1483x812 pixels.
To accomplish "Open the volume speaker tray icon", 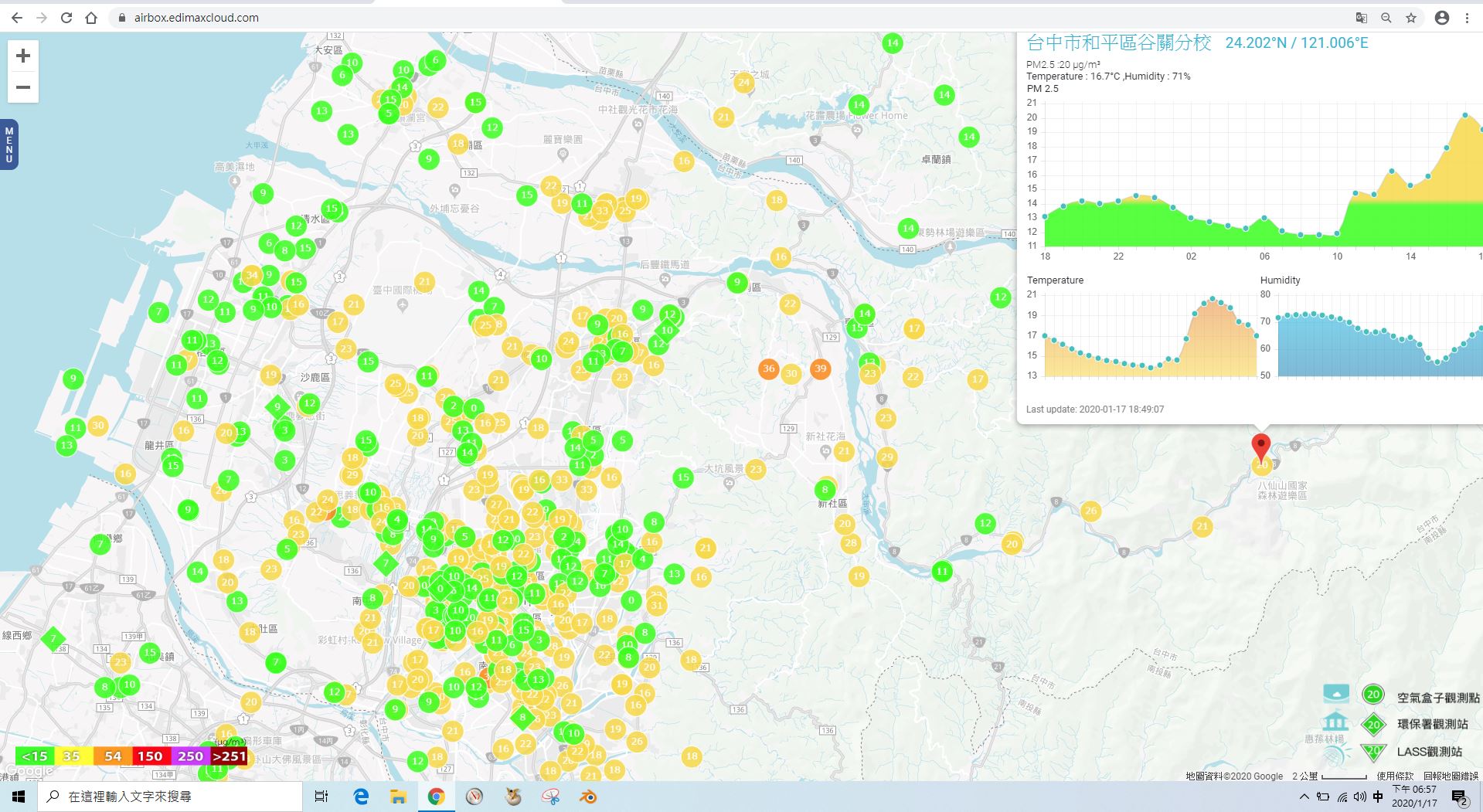I will [1359, 797].
